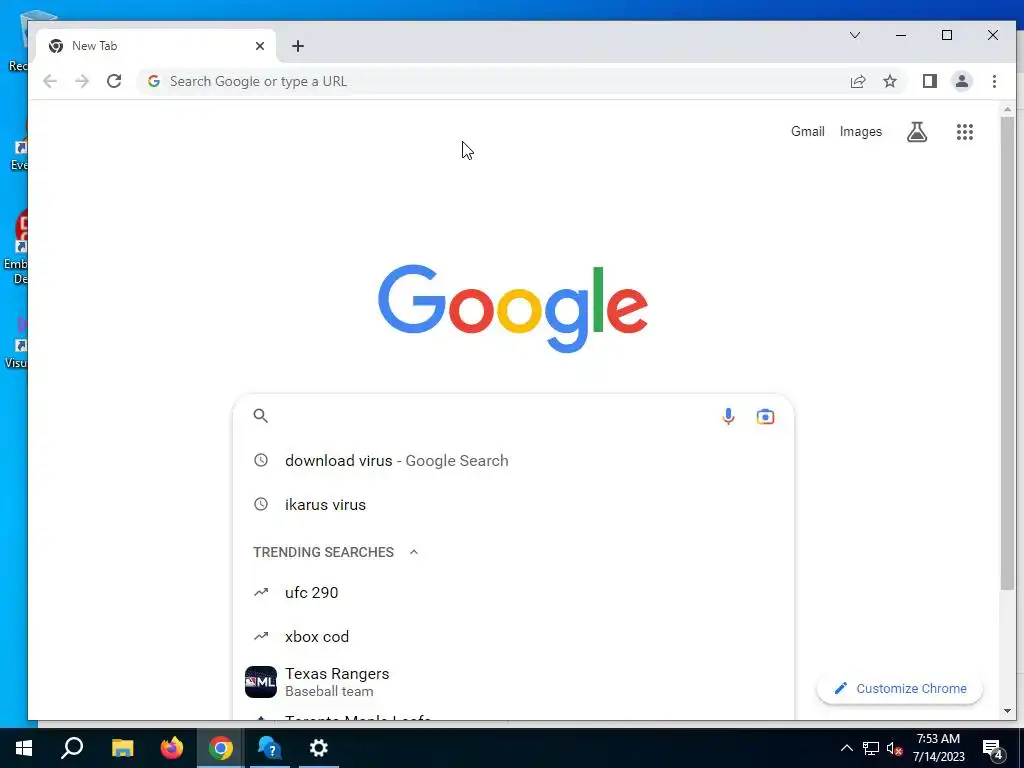Image resolution: width=1024 pixels, height=768 pixels.
Task: Click the Google icon in address bar
Action: (154, 82)
